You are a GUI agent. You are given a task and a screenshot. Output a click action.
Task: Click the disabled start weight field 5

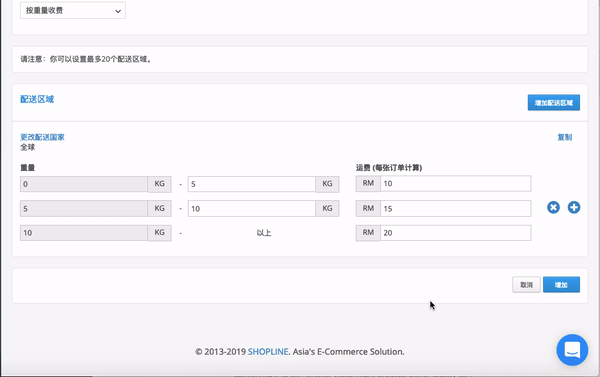84,209
